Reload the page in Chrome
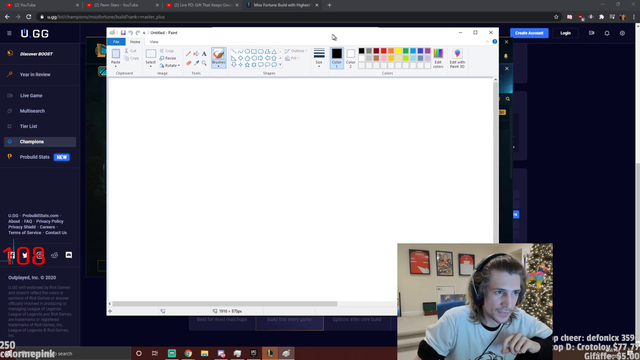 coord(29,17)
